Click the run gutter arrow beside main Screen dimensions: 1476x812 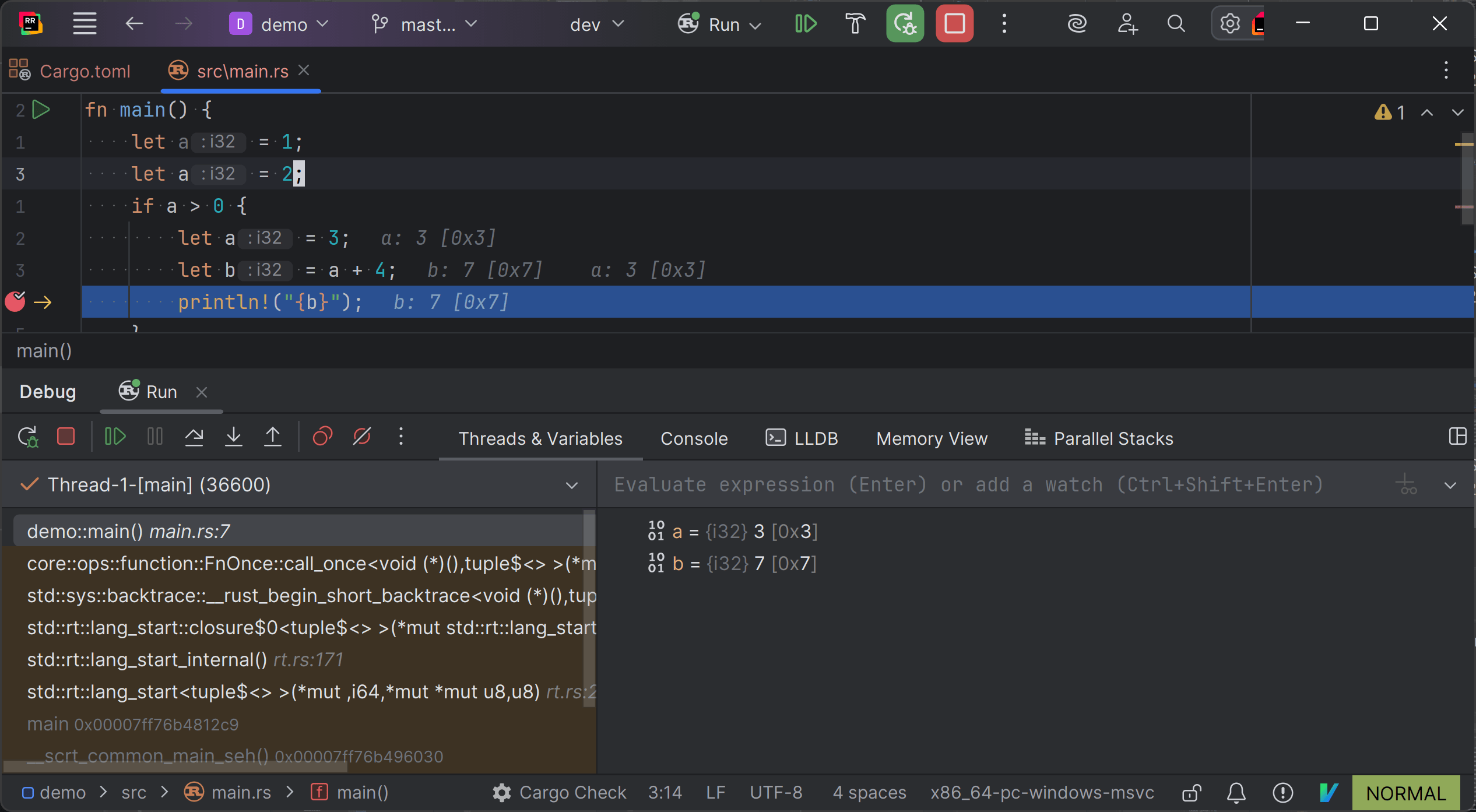(41, 110)
